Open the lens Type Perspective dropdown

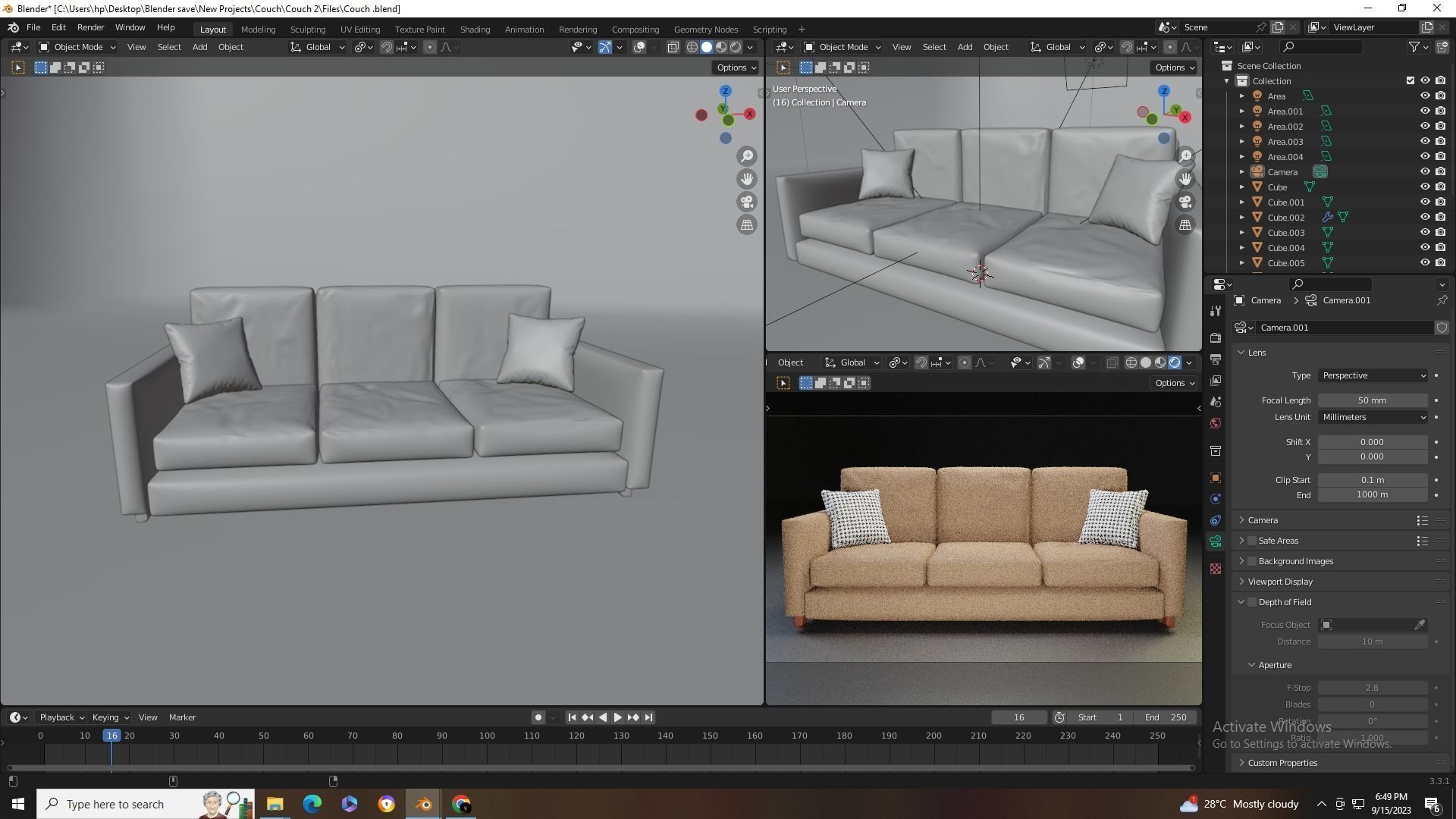(x=1373, y=375)
